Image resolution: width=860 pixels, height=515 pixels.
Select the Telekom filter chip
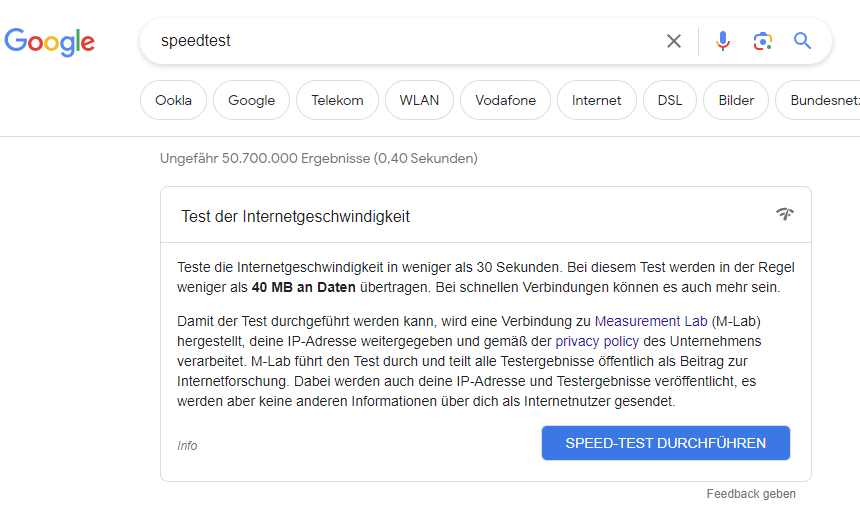click(x=337, y=100)
